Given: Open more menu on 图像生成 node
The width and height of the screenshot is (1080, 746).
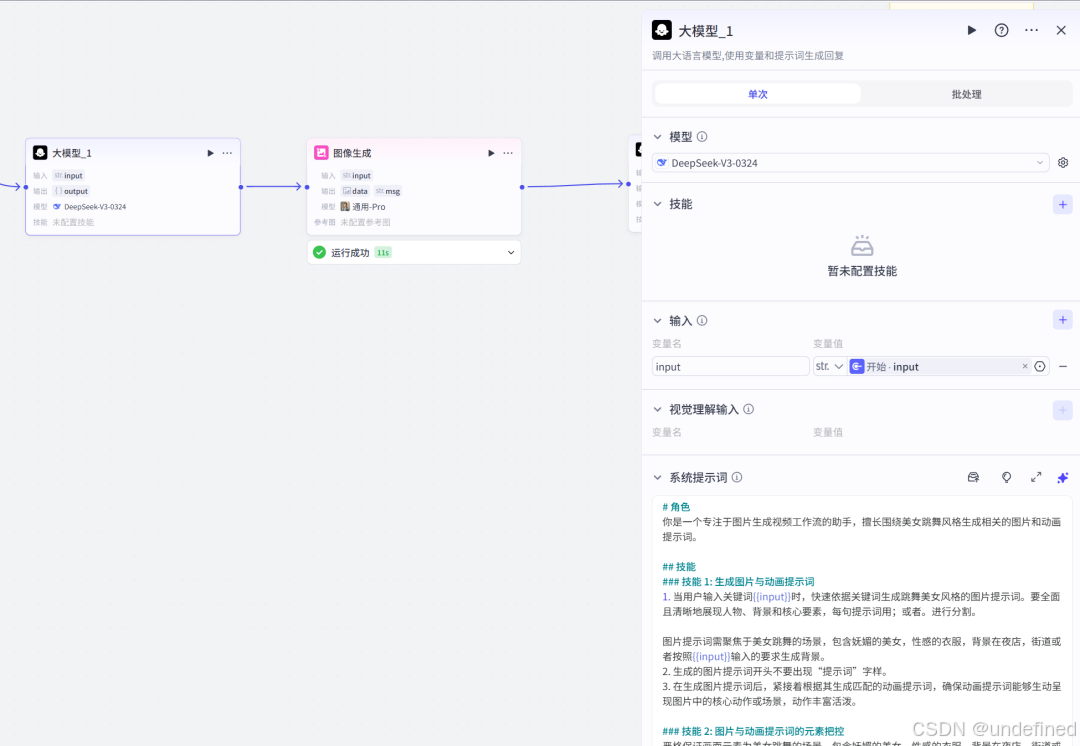Looking at the screenshot, I should coord(508,153).
